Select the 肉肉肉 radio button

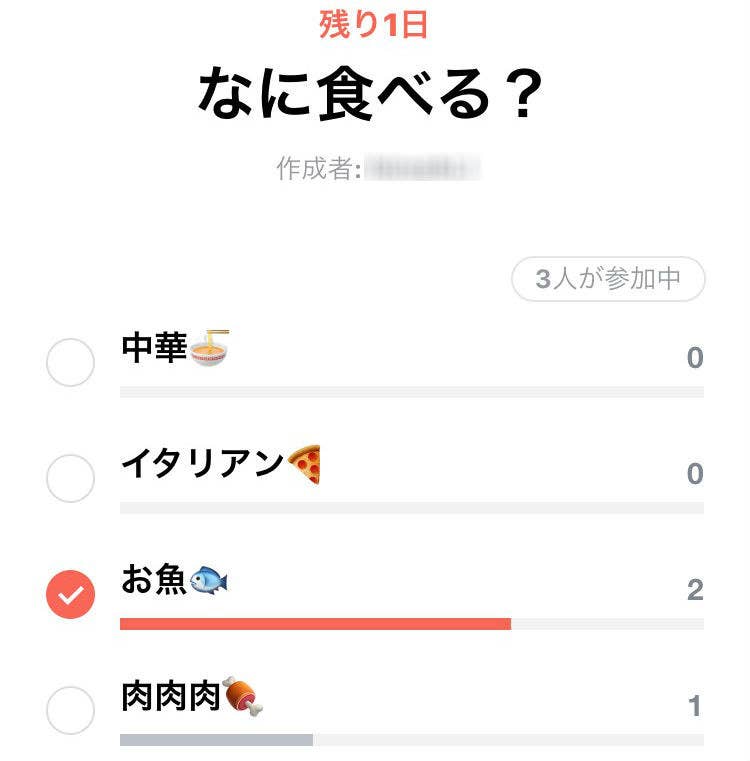(x=71, y=711)
